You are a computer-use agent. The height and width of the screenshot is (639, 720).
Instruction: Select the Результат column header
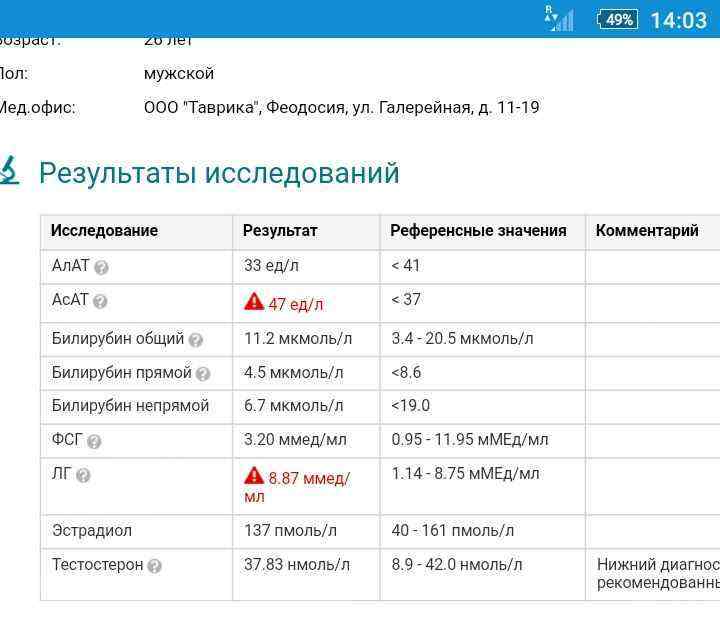click(280, 230)
